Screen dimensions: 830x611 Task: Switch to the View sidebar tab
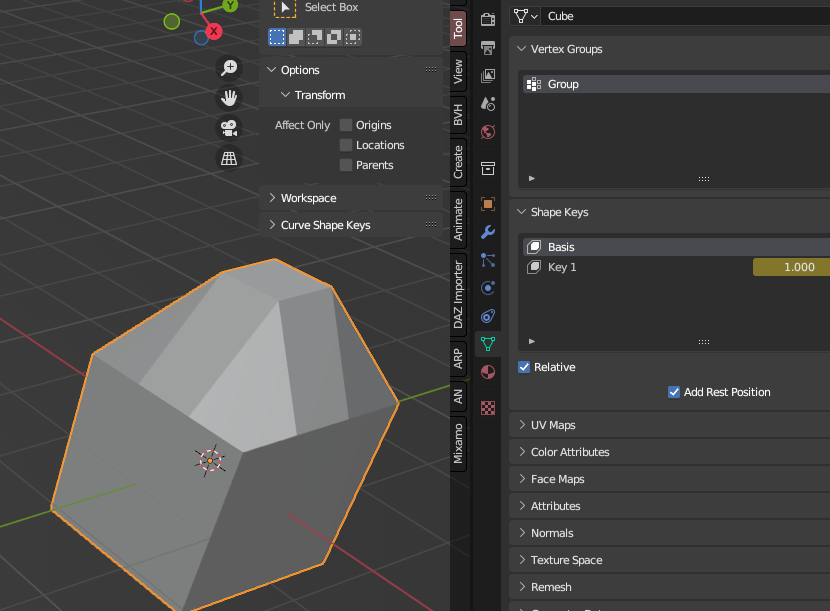(456, 70)
